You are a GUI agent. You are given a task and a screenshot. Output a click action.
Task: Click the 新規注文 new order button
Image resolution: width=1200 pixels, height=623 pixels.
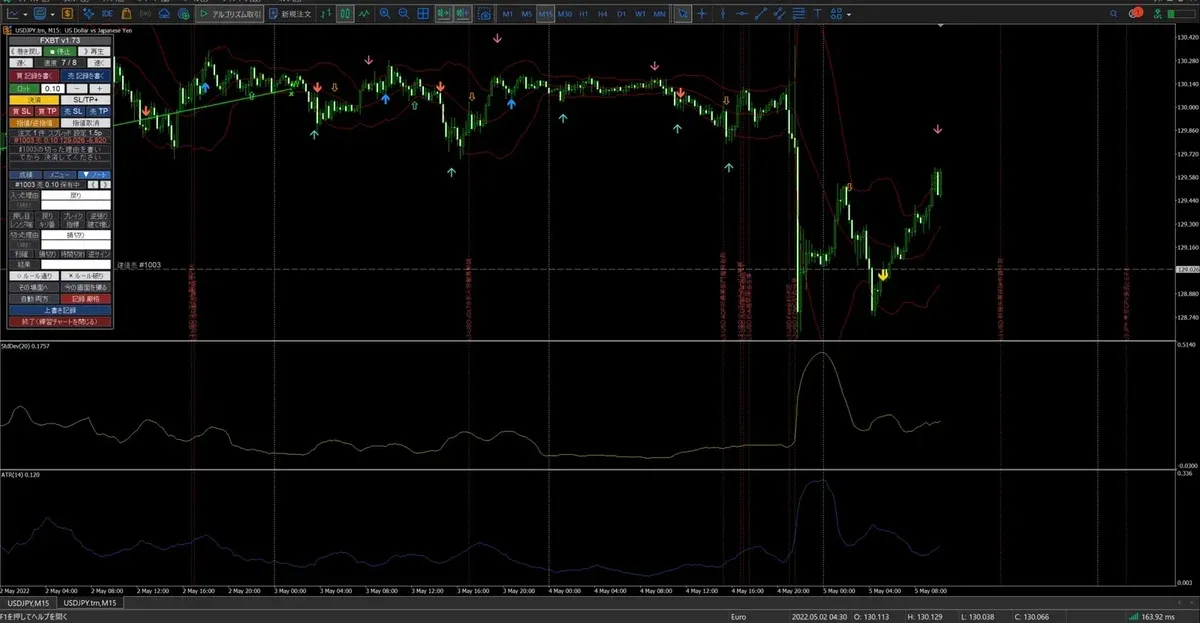pyautogui.click(x=290, y=14)
